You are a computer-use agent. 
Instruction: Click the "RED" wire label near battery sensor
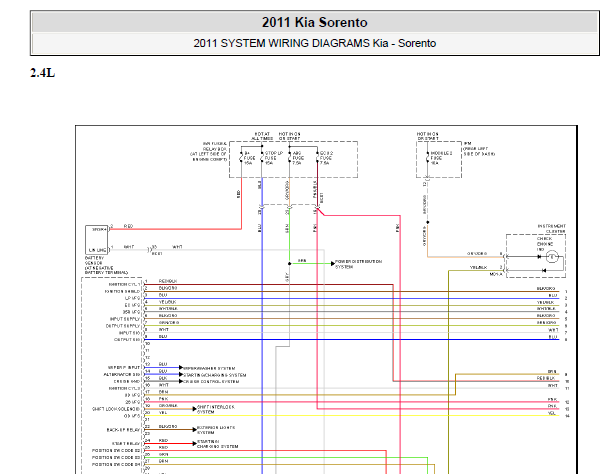[128, 226]
